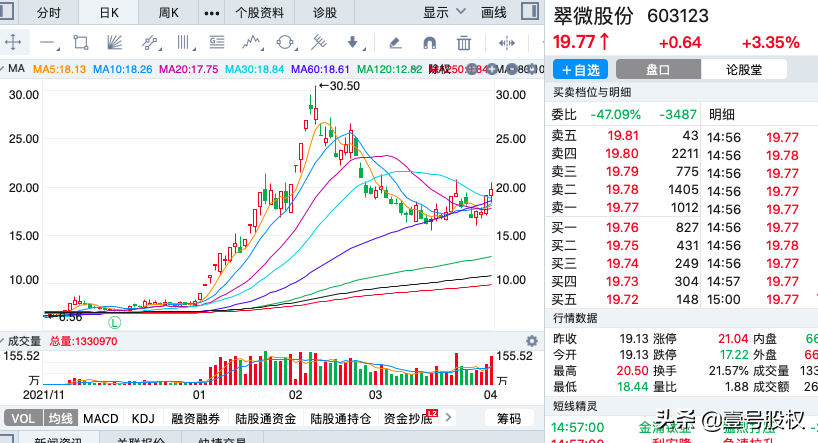Toggle the 画线 drawing toolbar
Viewport: 818px width, 443px height.
(494, 13)
